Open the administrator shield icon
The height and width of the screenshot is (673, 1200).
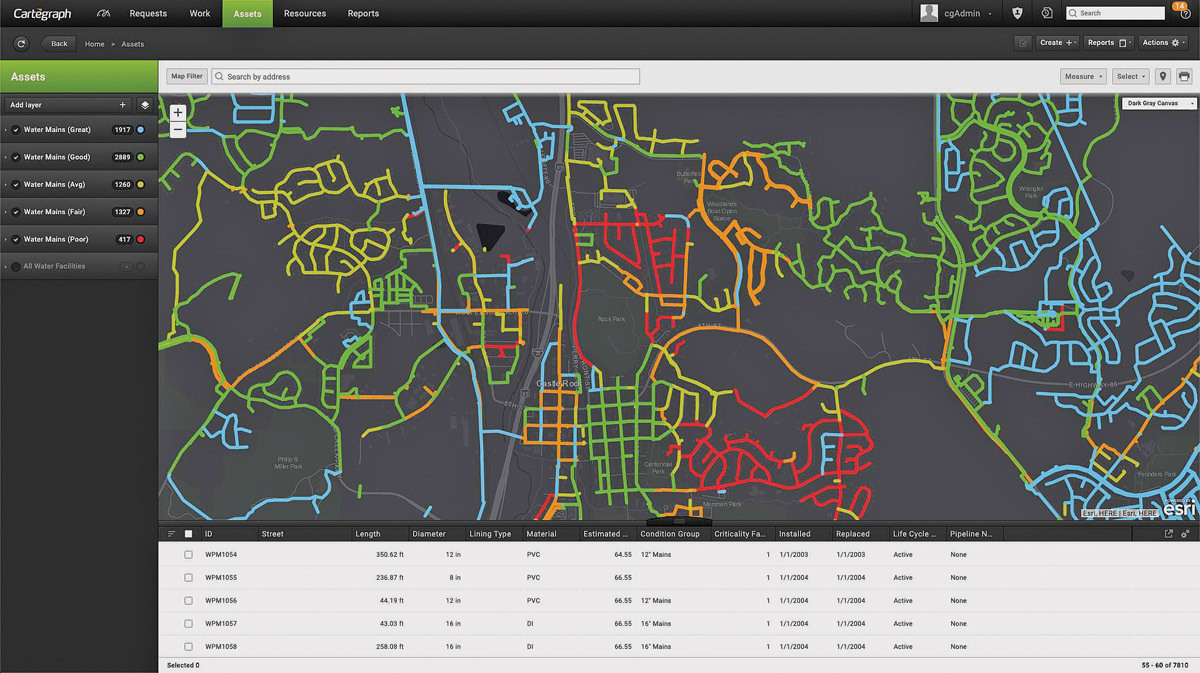coord(1017,14)
